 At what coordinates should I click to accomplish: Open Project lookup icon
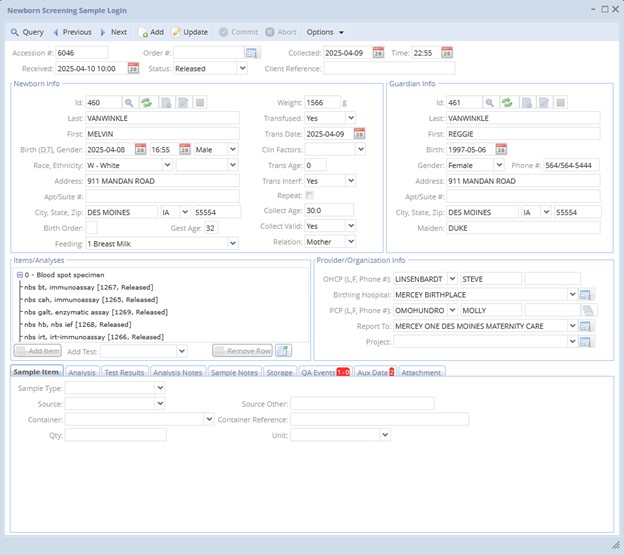click(585, 342)
